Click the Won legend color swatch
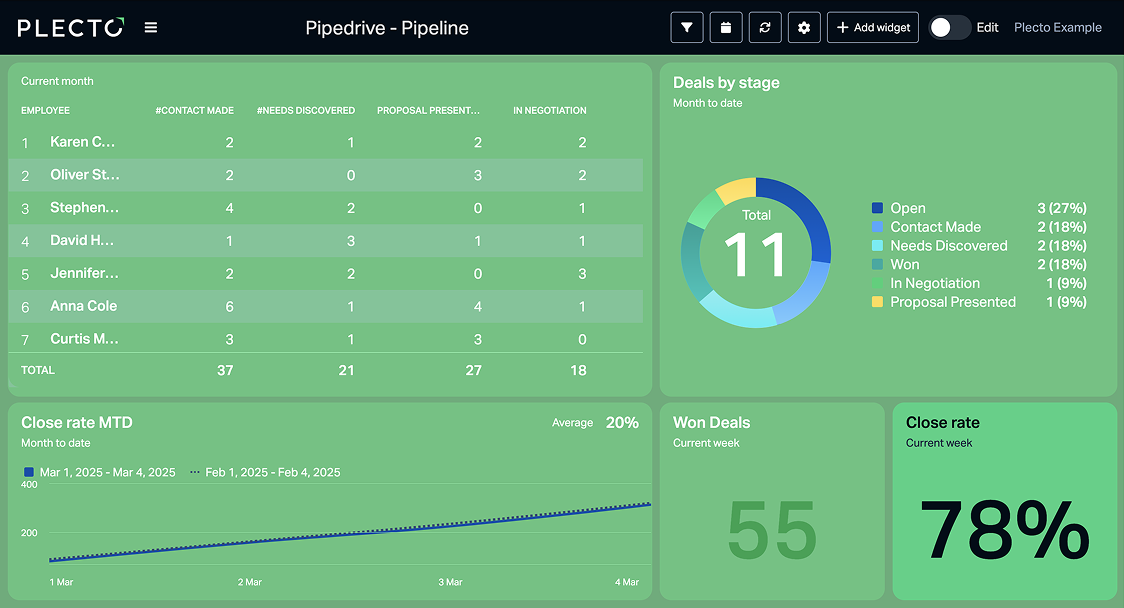The image size is (1124, 608). click(877, 264)
